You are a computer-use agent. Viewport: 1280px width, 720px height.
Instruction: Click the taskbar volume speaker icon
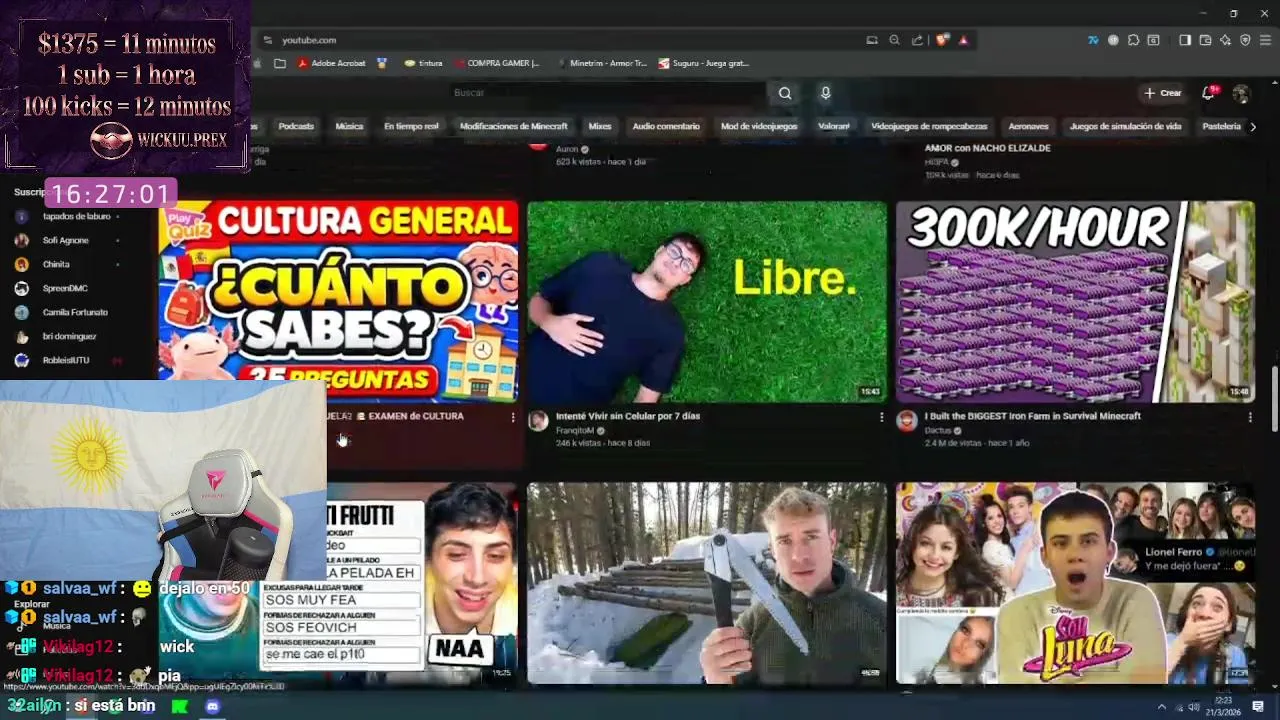[1193, 707]
